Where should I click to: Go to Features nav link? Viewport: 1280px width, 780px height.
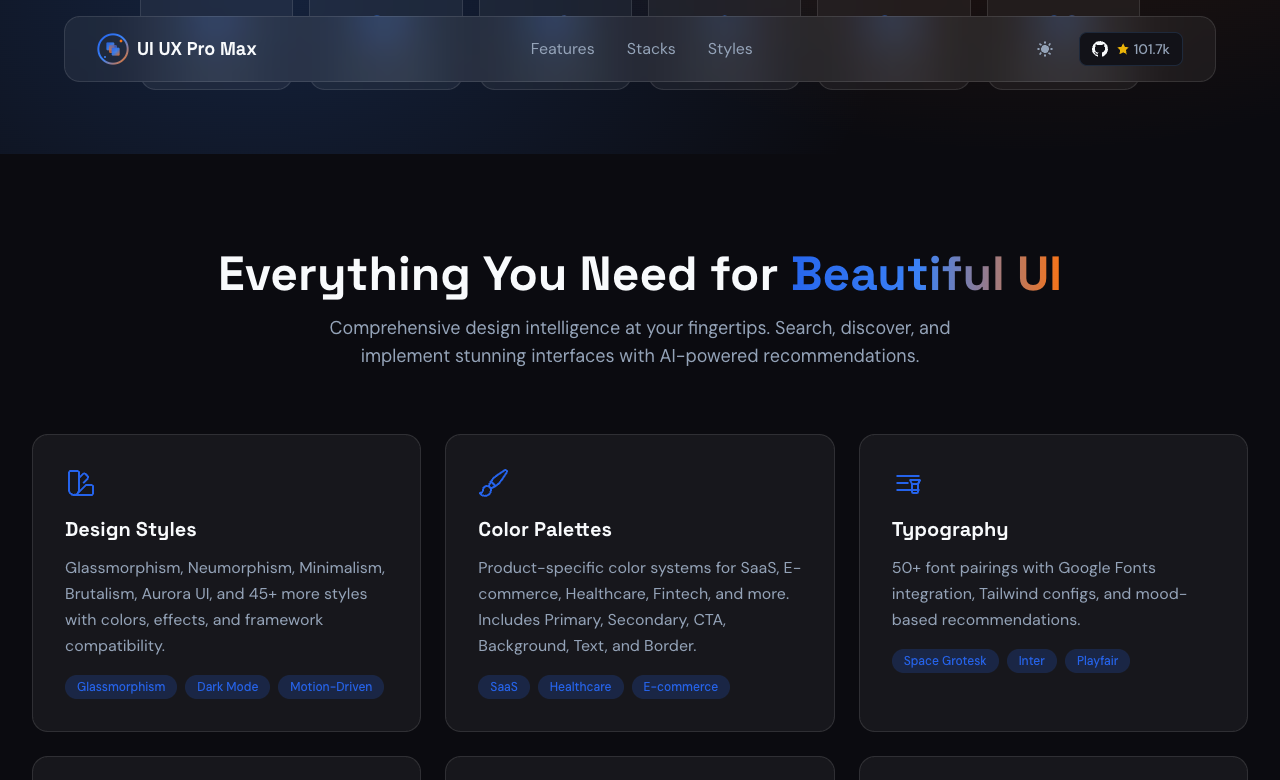tap(562, 49)
